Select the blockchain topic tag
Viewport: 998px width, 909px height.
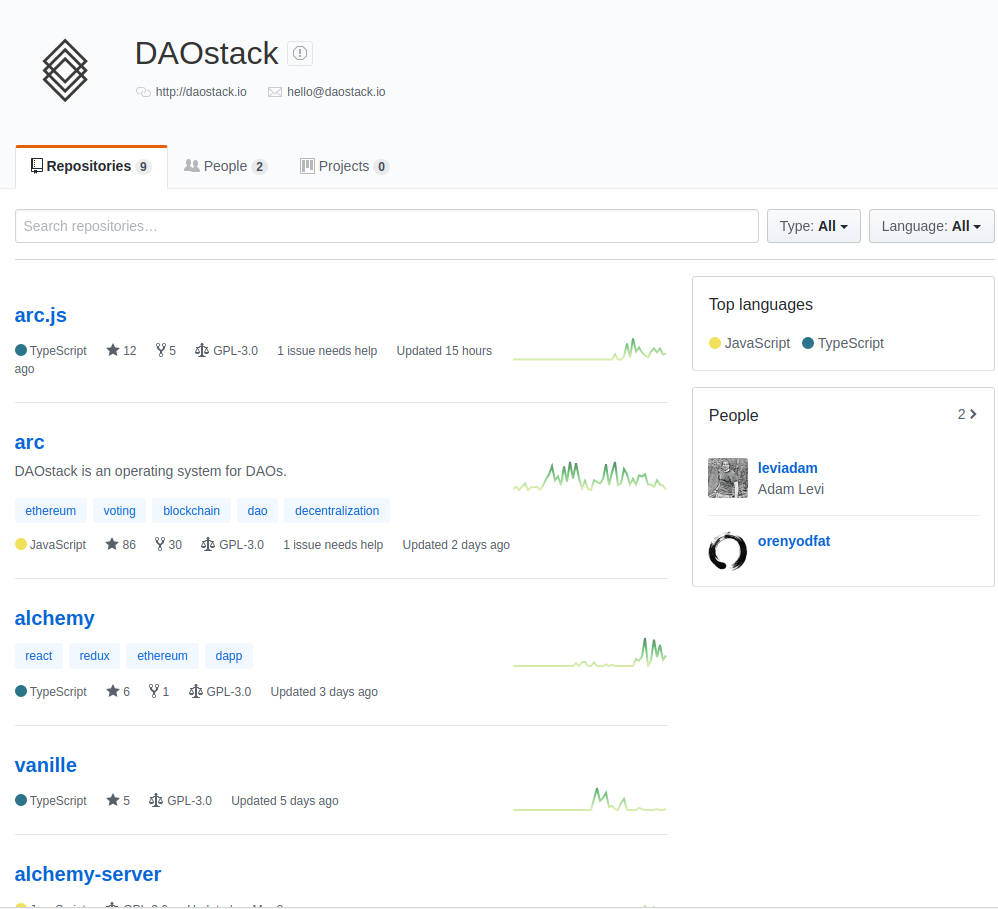[x=192, y=511]
